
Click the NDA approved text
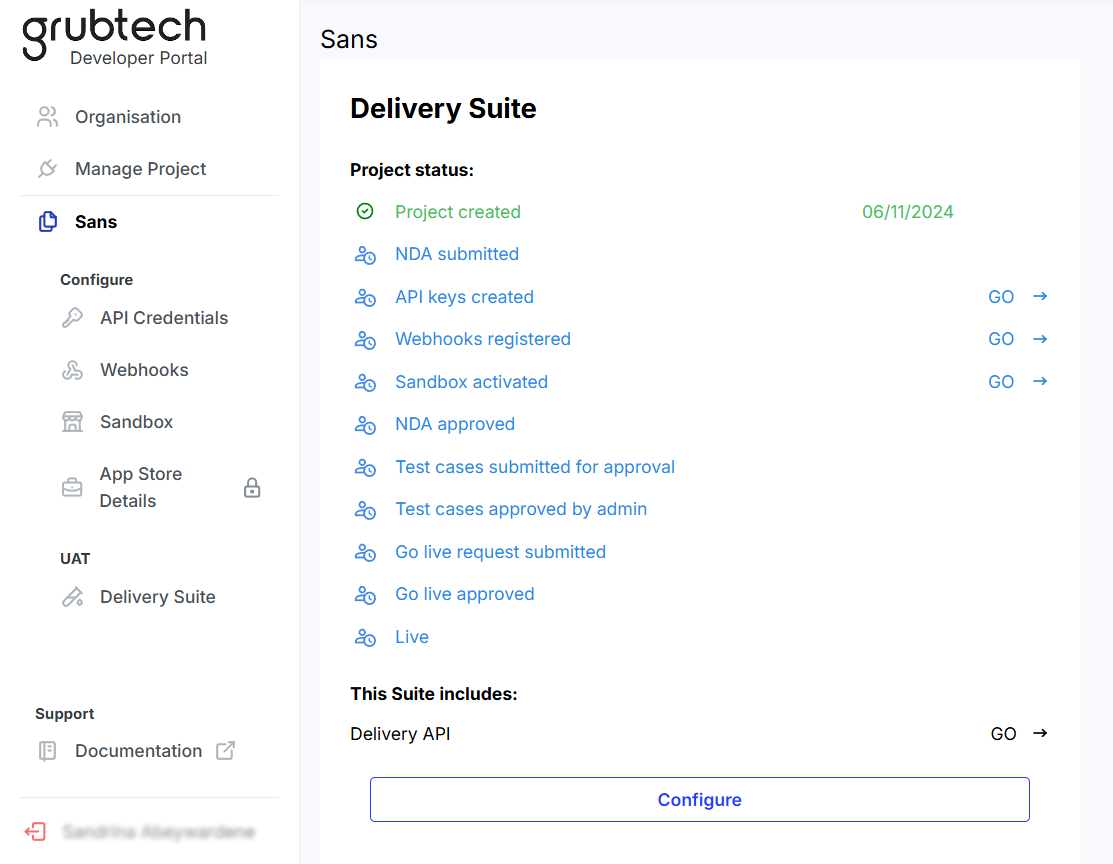pyautogui.click(x=455, y=425)
